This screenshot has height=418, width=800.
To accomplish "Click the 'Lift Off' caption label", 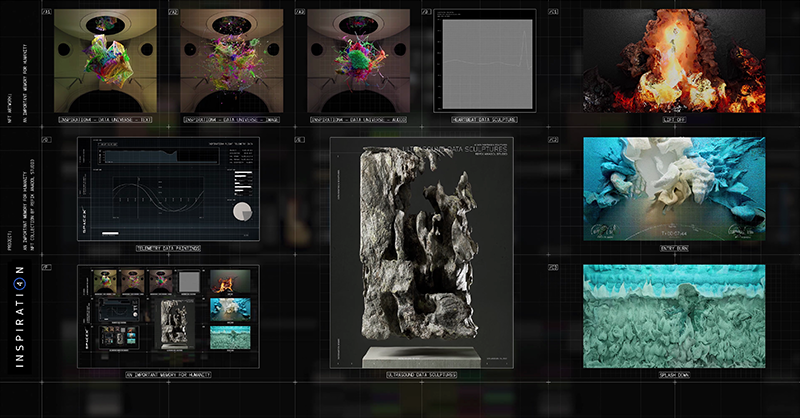I will click(674, 120).
